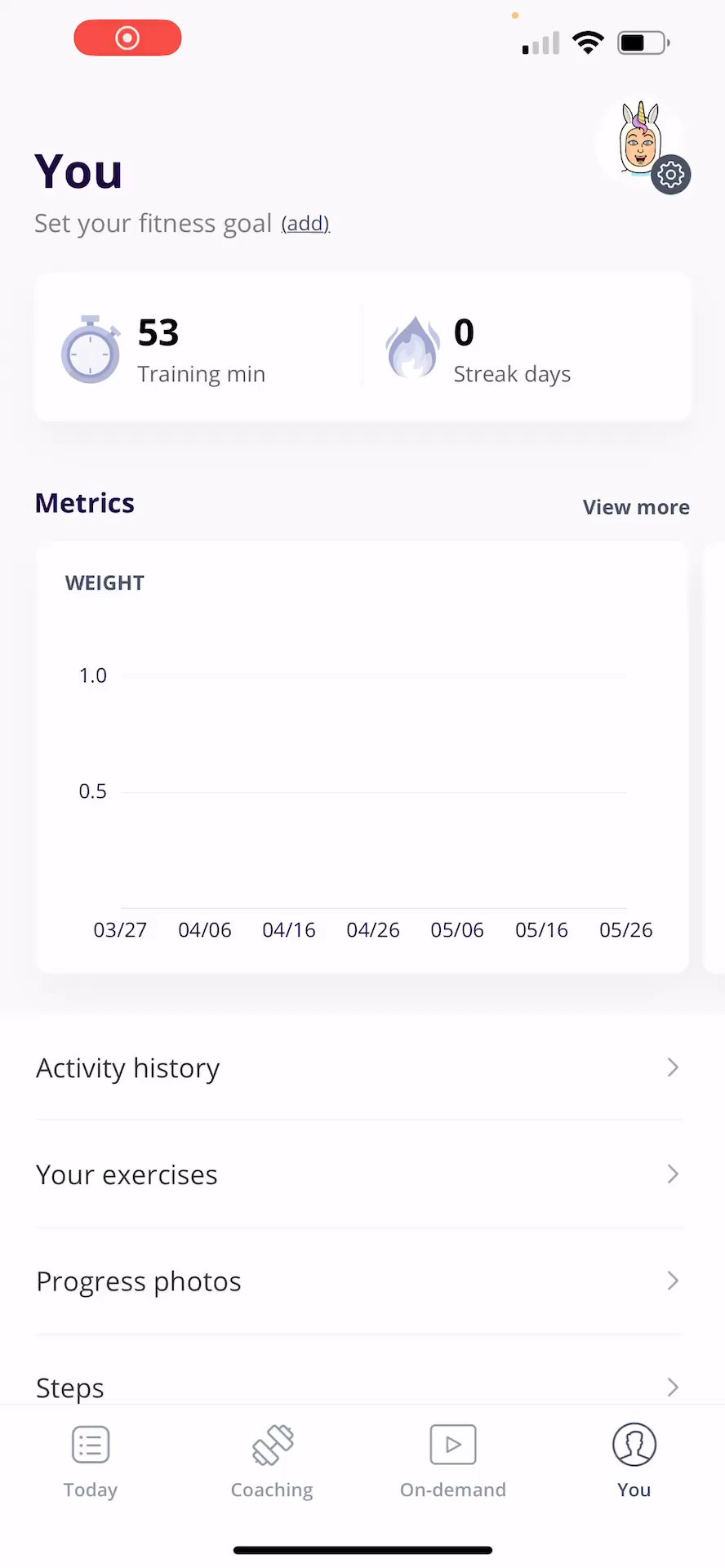Expand the Activity history chevron
Screen dimensions: 725x1568
(x=673, y=1067)
